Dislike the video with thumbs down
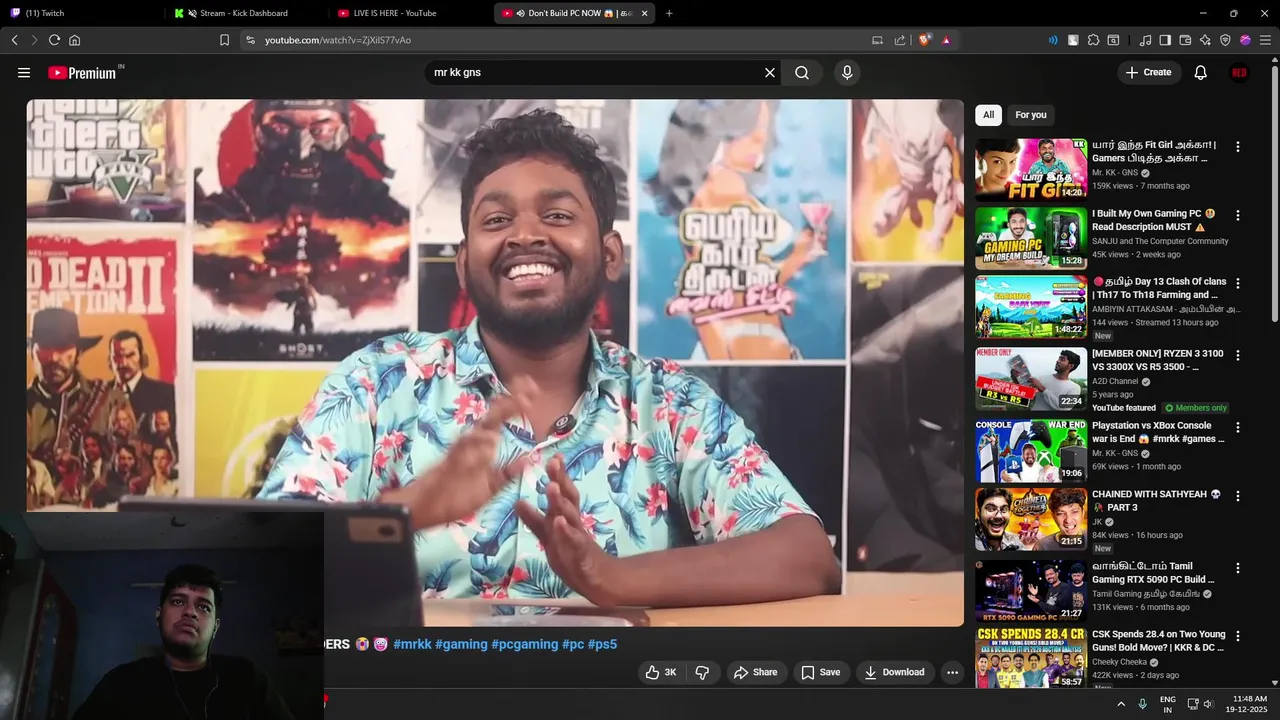 (702, 673)
